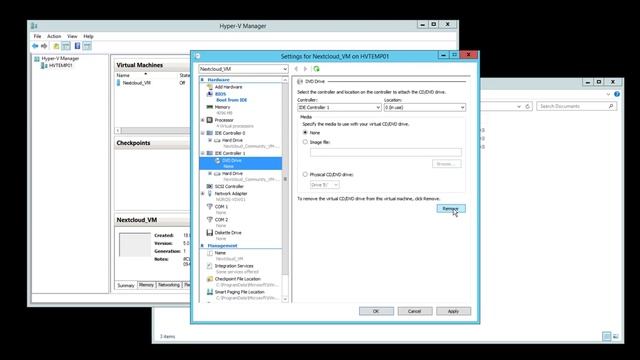Click the Browse button for image file
Viewport: 640px width, 360px height.
point(447,164)
